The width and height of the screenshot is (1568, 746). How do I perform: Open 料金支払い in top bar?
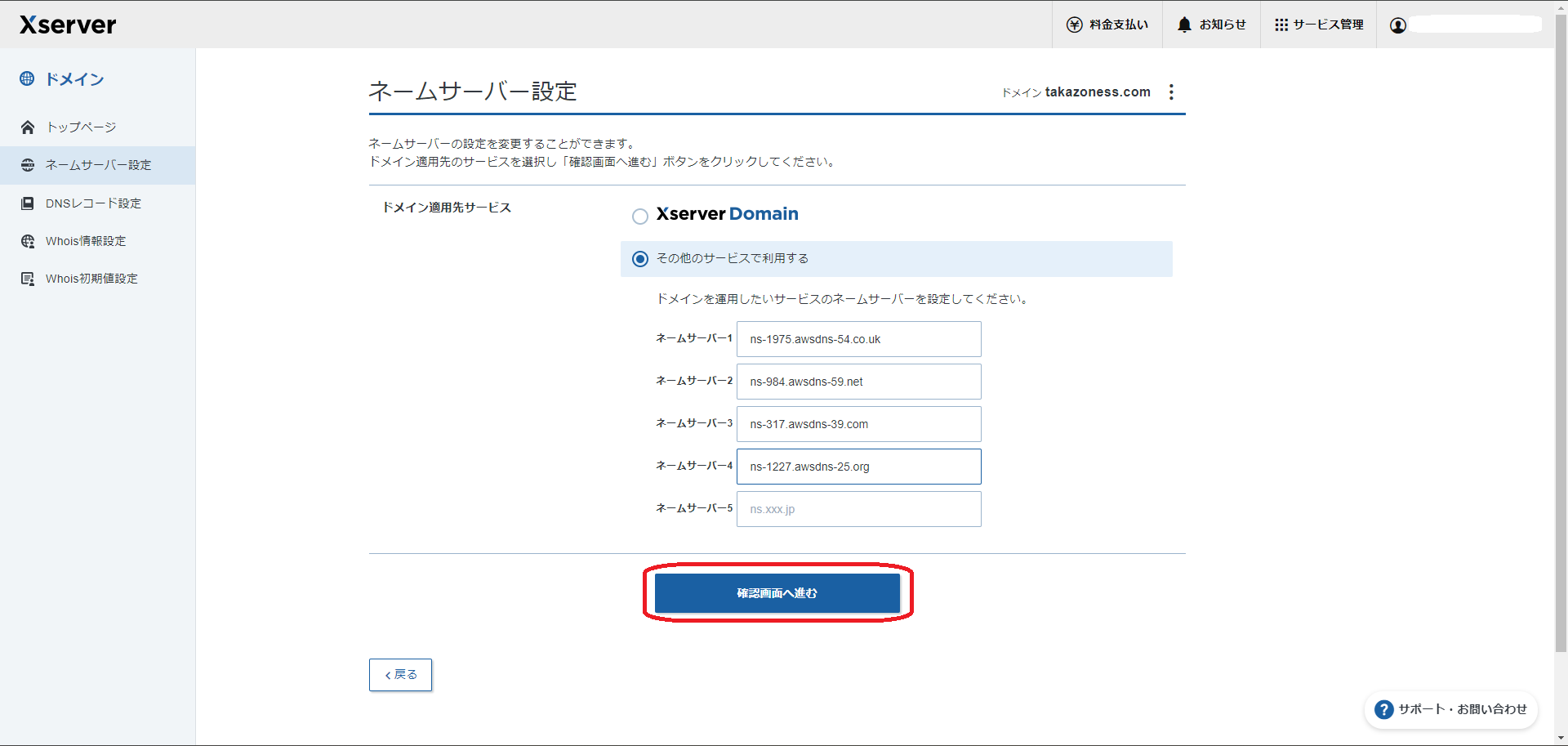(x=1107, y=25)
